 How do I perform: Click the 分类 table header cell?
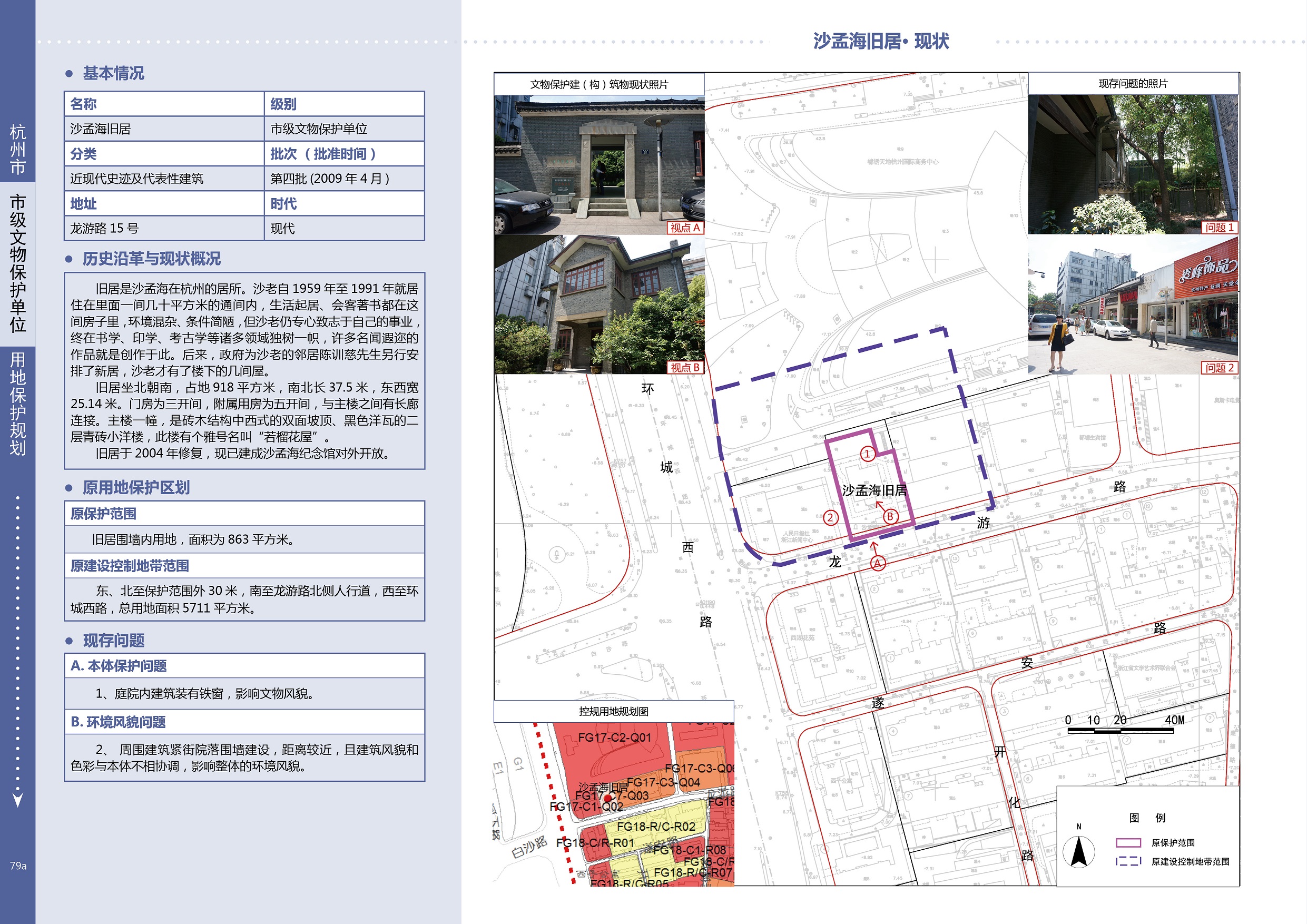[164, 154]
